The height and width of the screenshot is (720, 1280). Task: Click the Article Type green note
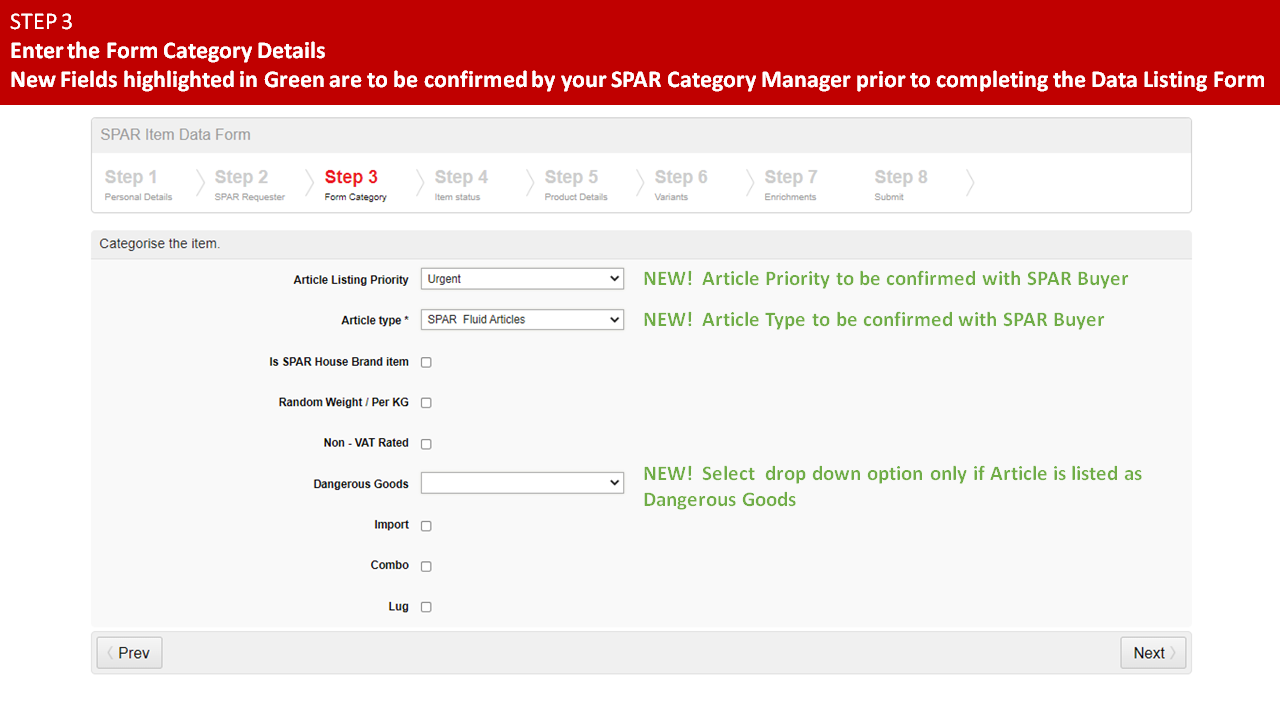click(x=874, y=320)
